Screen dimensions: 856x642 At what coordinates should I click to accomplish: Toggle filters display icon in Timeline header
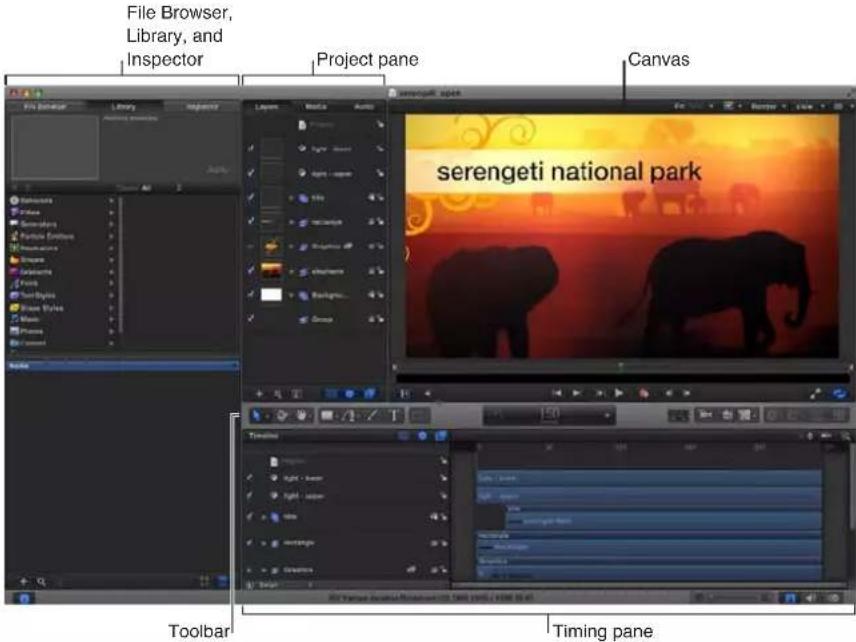(x=441, y=436)
